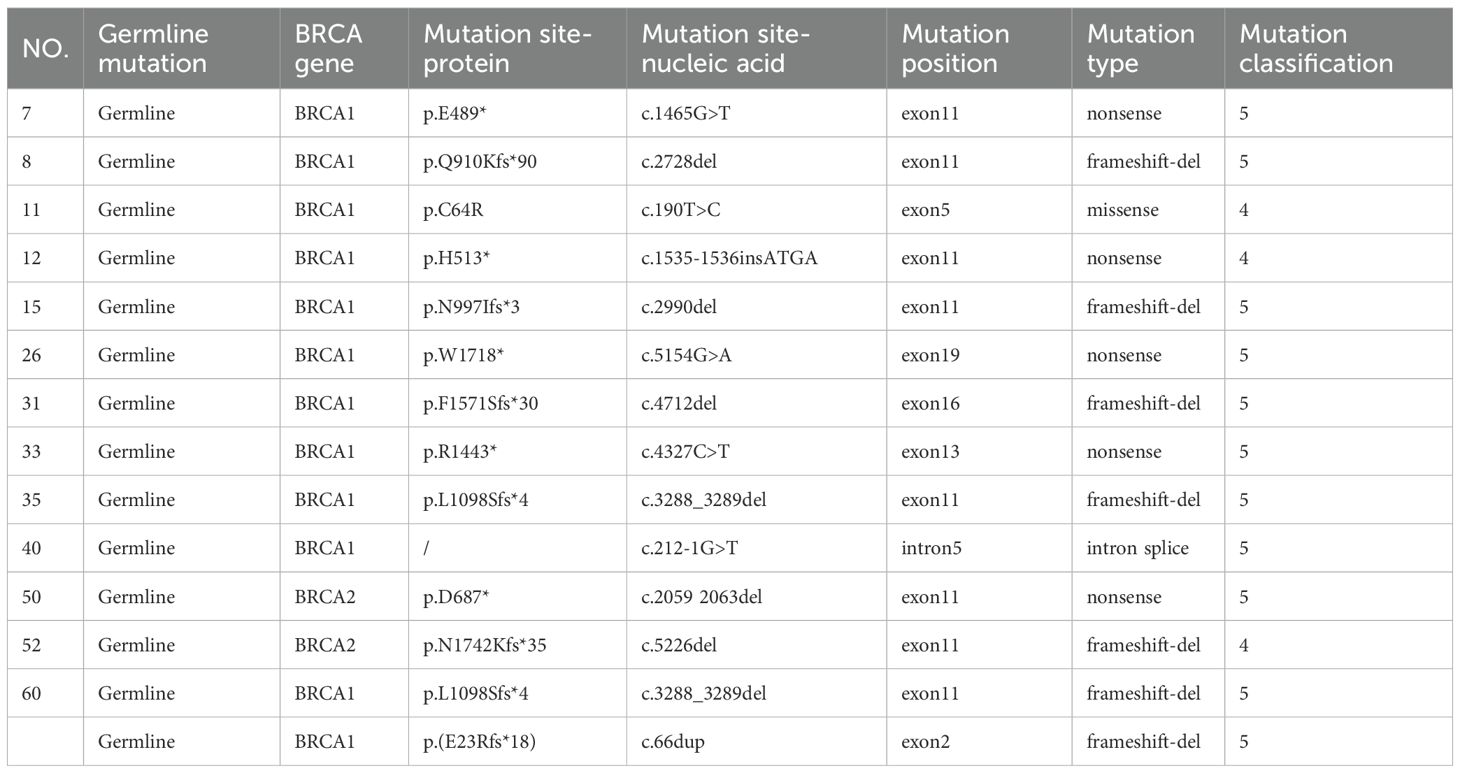Image resolution: width=1460 pixels, height=773 pixels.
Task: Click the "NO." column header
Action: [x=45, y=48]
